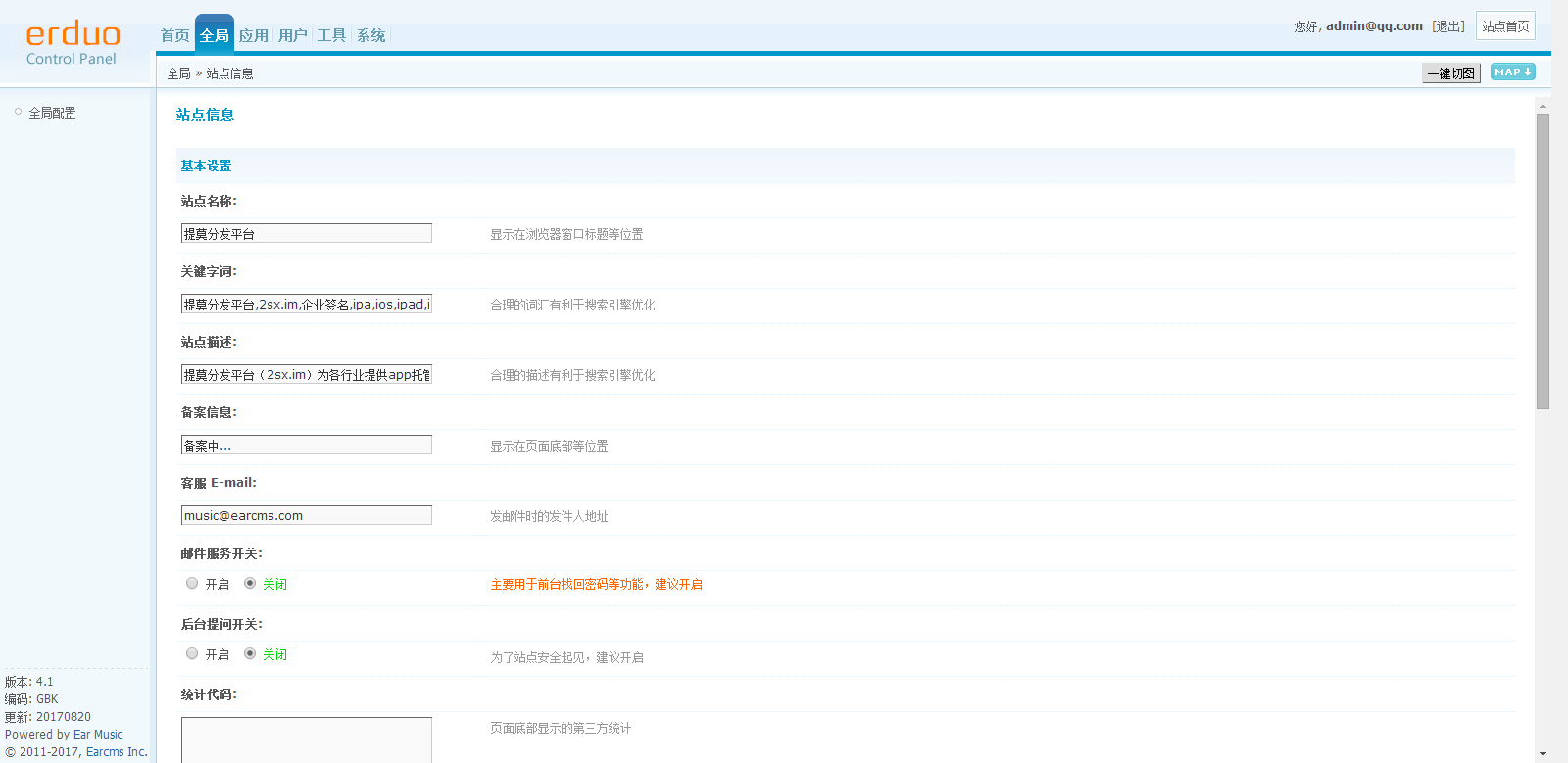Screen dimensions: 1568x763
Task: Click the vertical scrollbar thumb
Action: 1543,262
